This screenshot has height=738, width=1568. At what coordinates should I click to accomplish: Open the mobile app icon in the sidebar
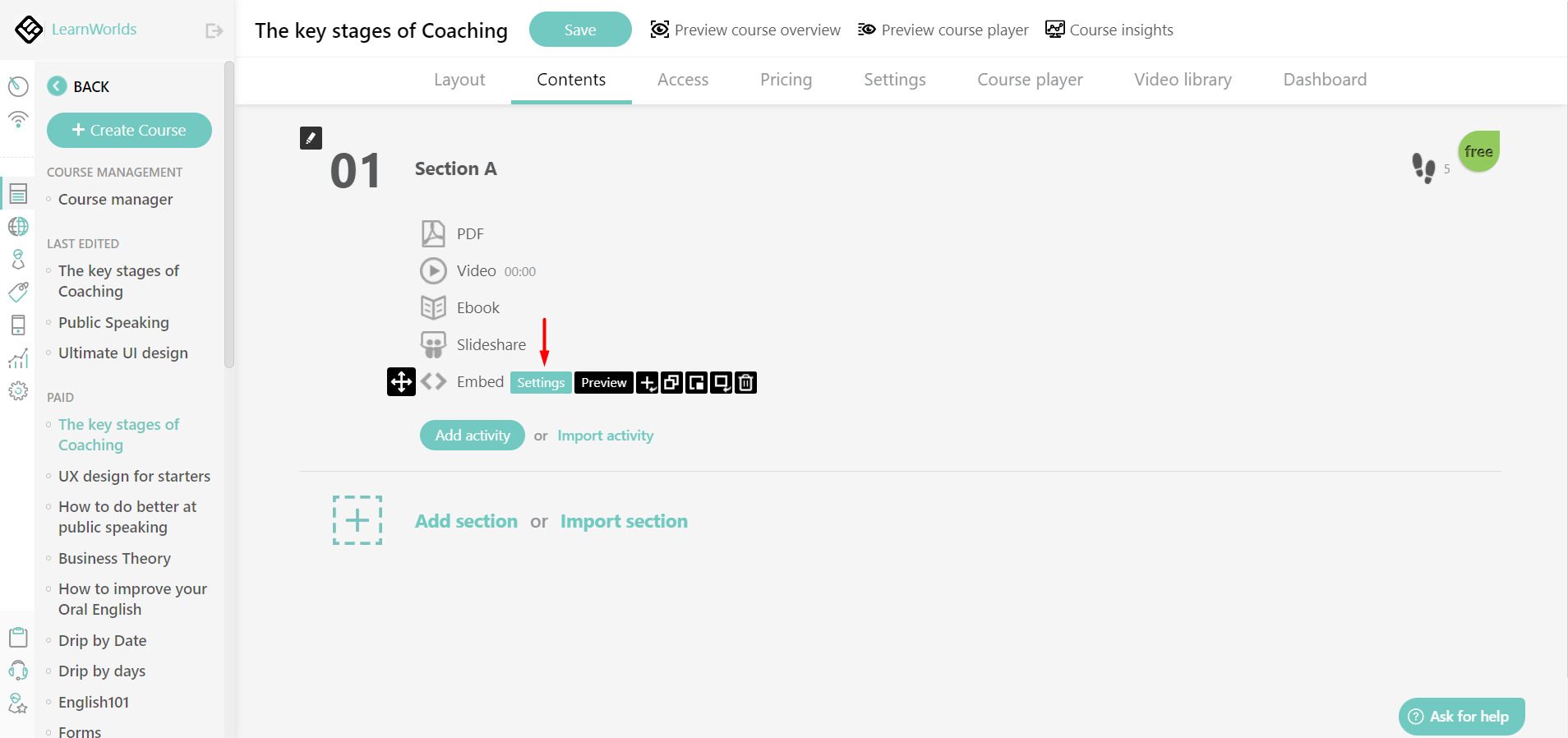click(18, 325)
